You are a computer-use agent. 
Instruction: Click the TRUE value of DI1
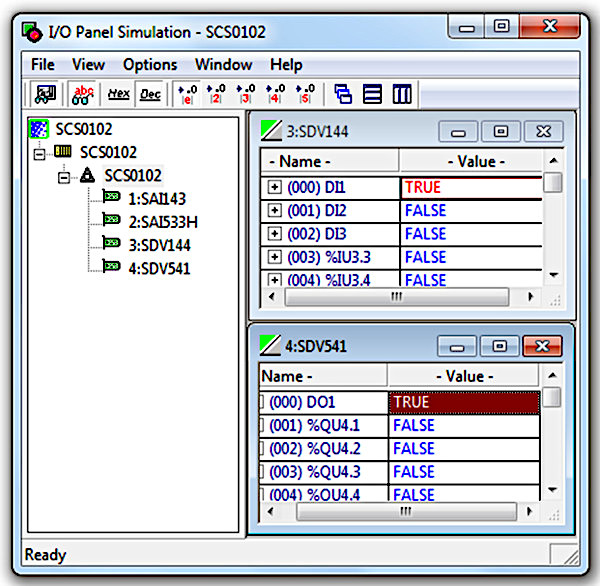click(471, 188)
